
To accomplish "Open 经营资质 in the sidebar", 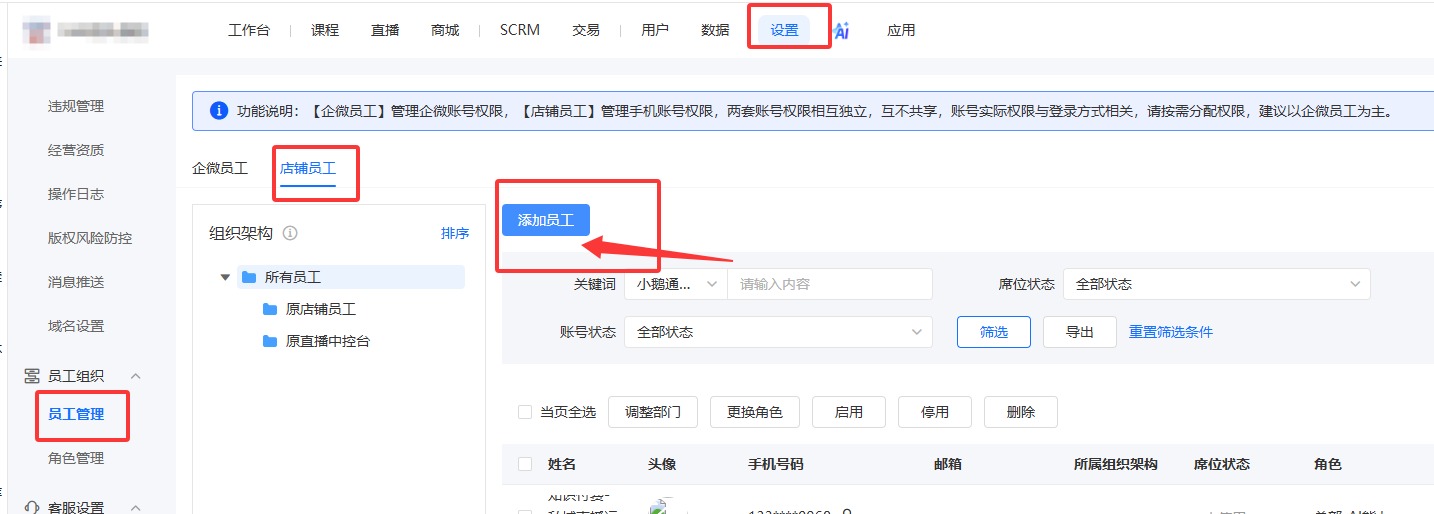I will (76, 150).
